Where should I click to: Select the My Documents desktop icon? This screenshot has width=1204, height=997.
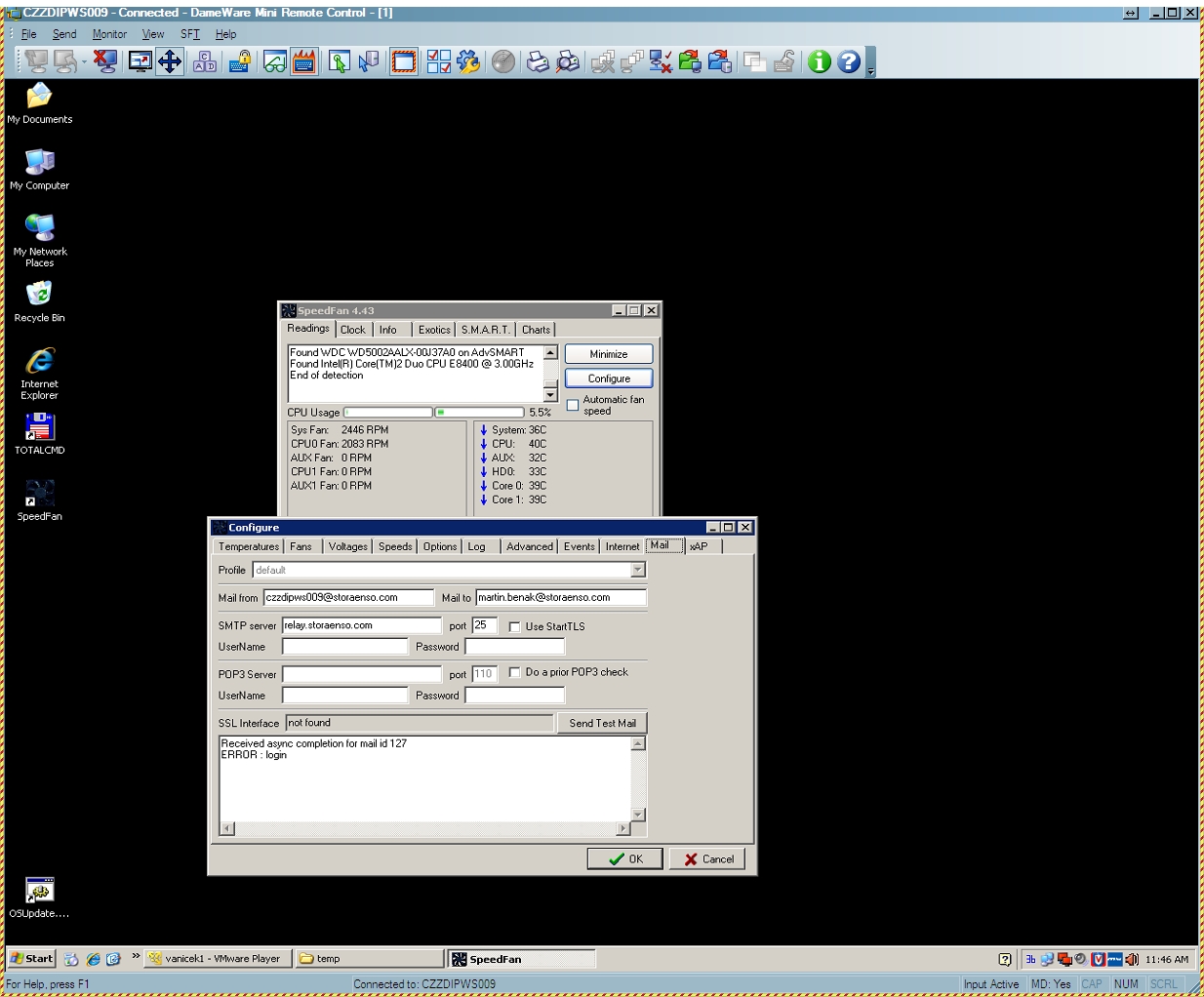click(40, 103)
